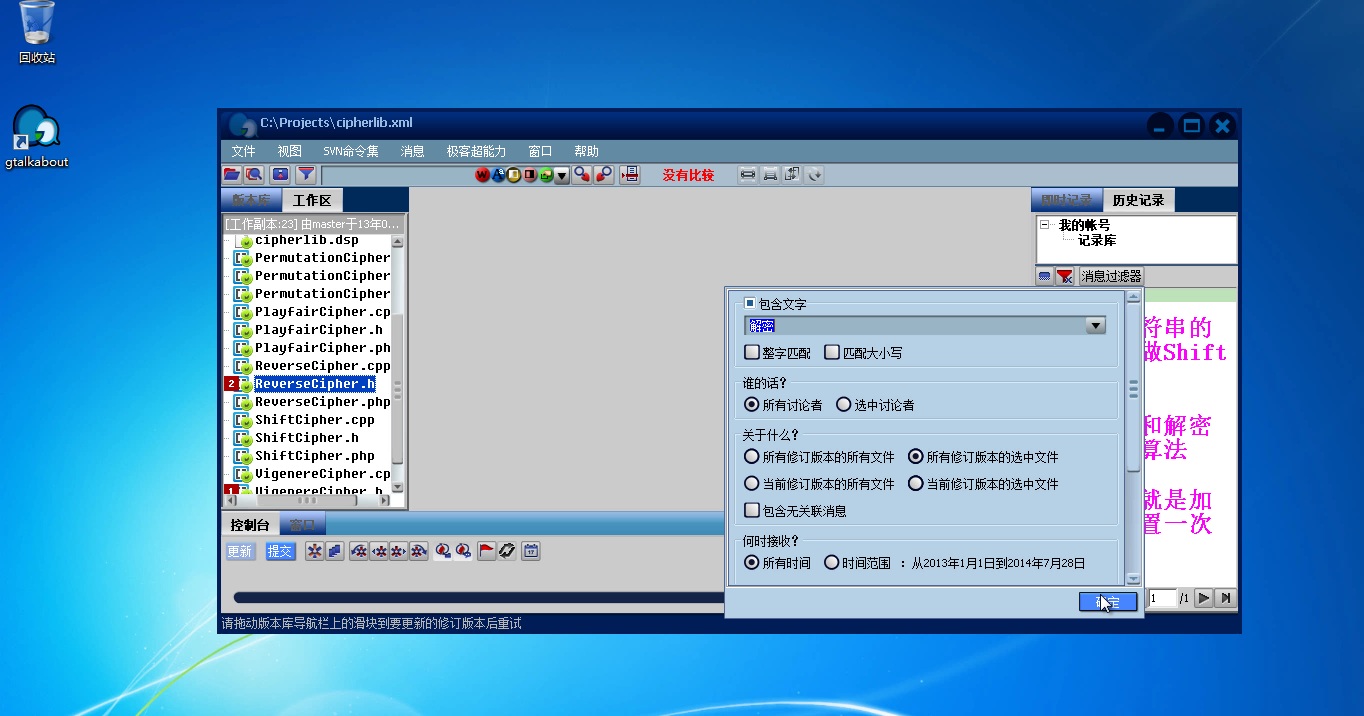Screen dimensions: 1364x716
Task: Click the blue message icon beside red filter
Action: pyautogui.click(x=1044, y=276)
